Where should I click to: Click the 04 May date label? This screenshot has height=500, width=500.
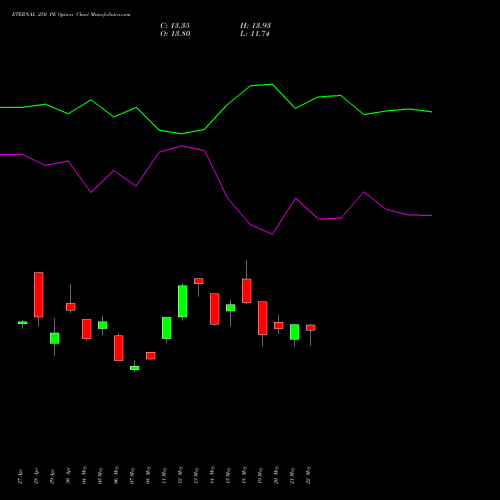[x=84, y=475]
